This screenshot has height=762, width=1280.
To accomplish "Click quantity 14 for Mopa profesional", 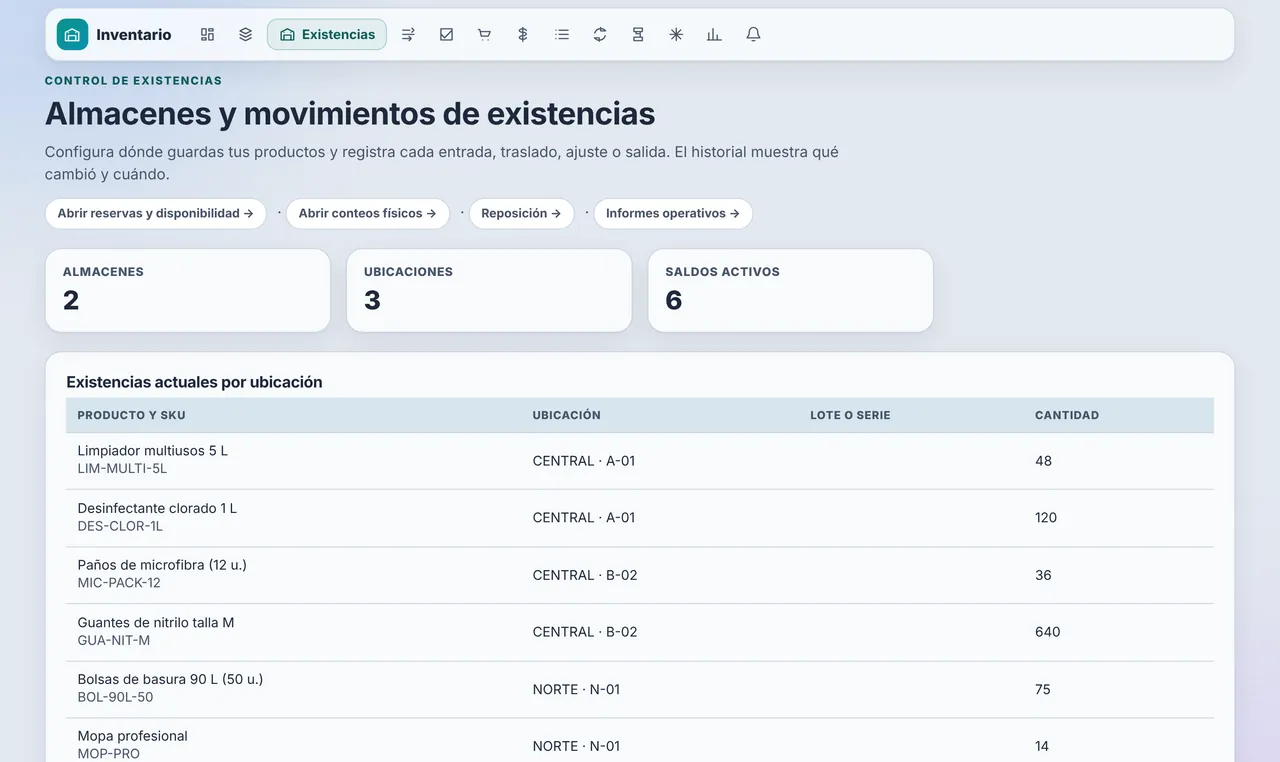I will click(1042, 746).
